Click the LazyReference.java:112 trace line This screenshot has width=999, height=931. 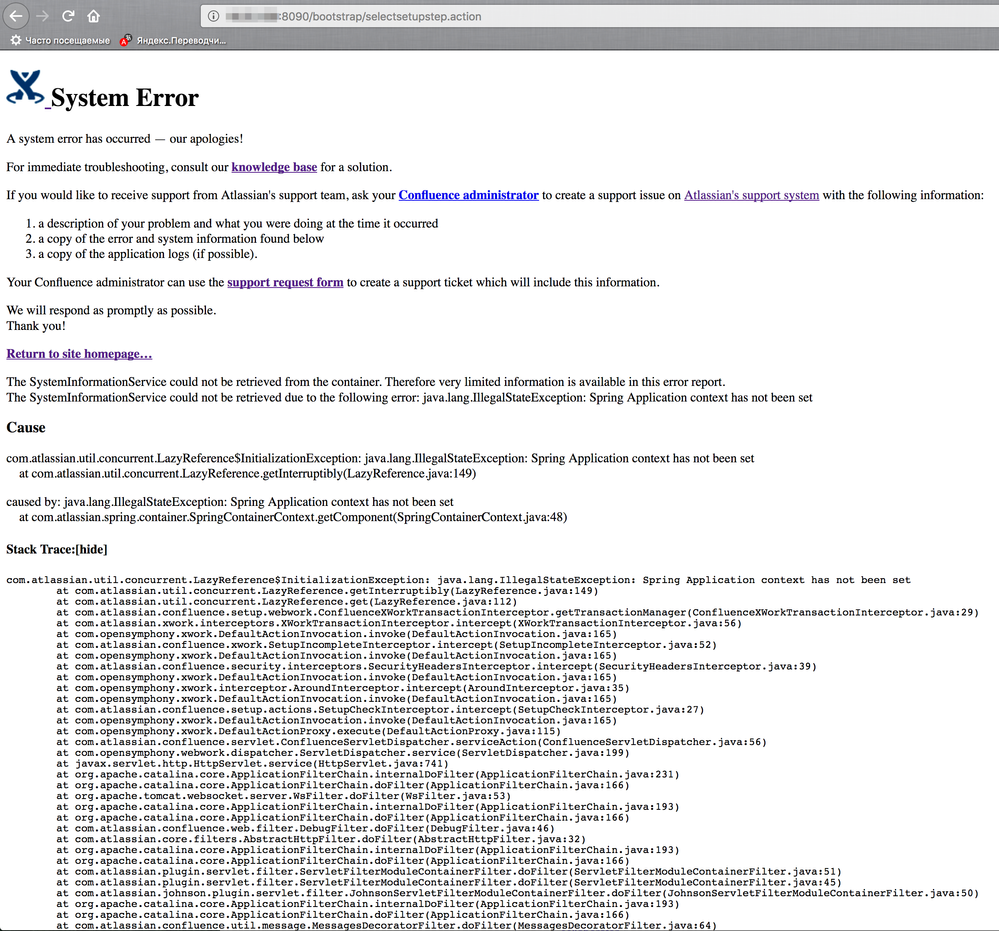287,602
